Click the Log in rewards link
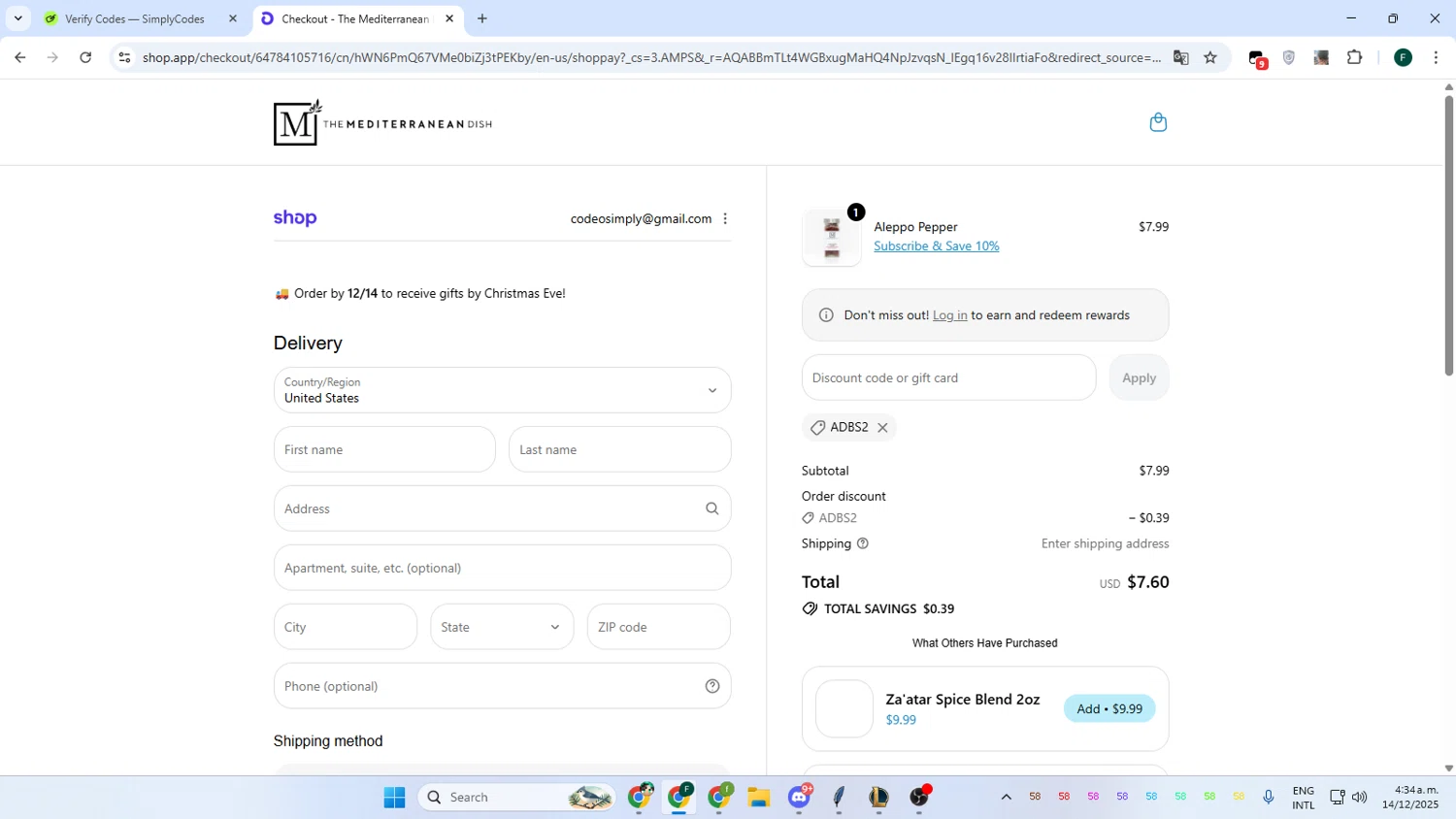 [949, 315]
